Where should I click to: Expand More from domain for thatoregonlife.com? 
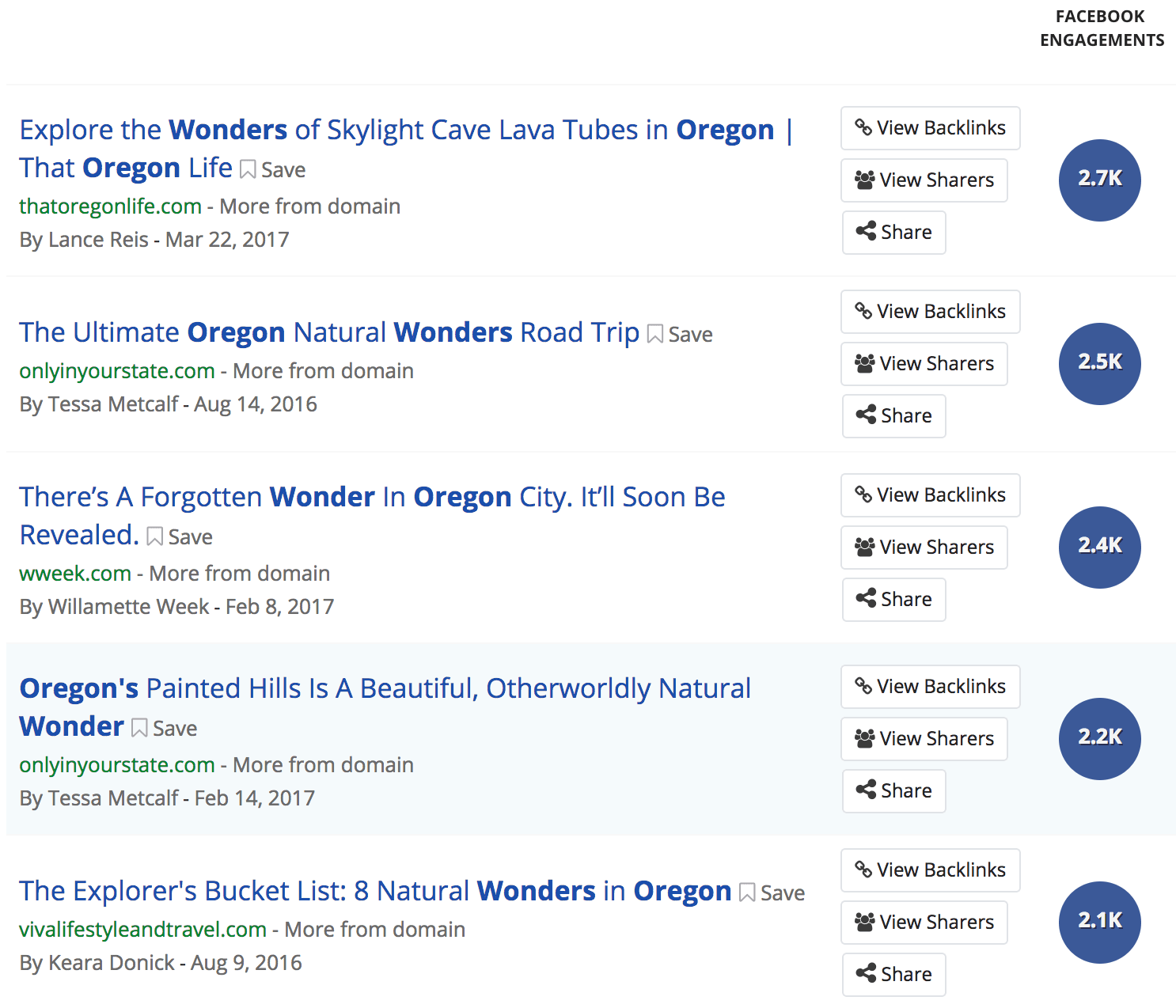[309, 206]
